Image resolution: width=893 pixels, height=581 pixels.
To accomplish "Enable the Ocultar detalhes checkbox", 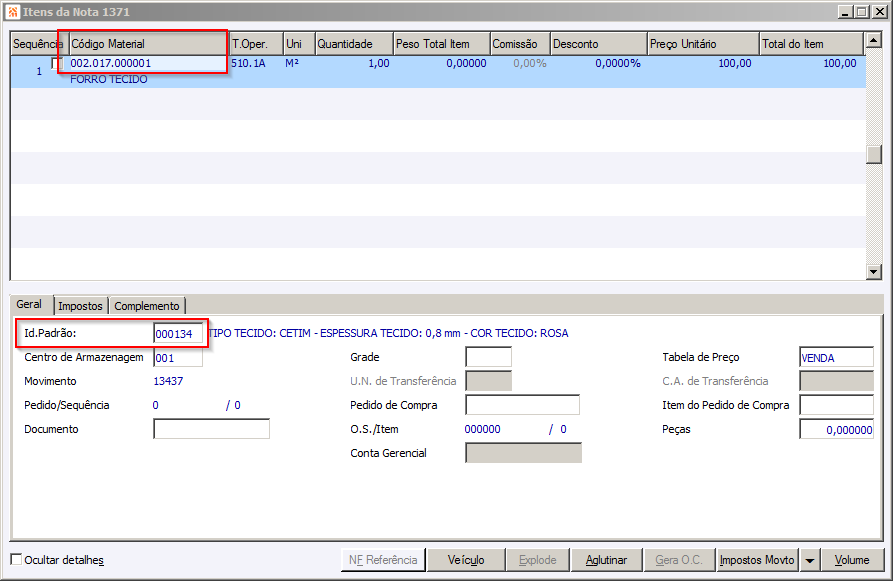I will tap(17, 560).
